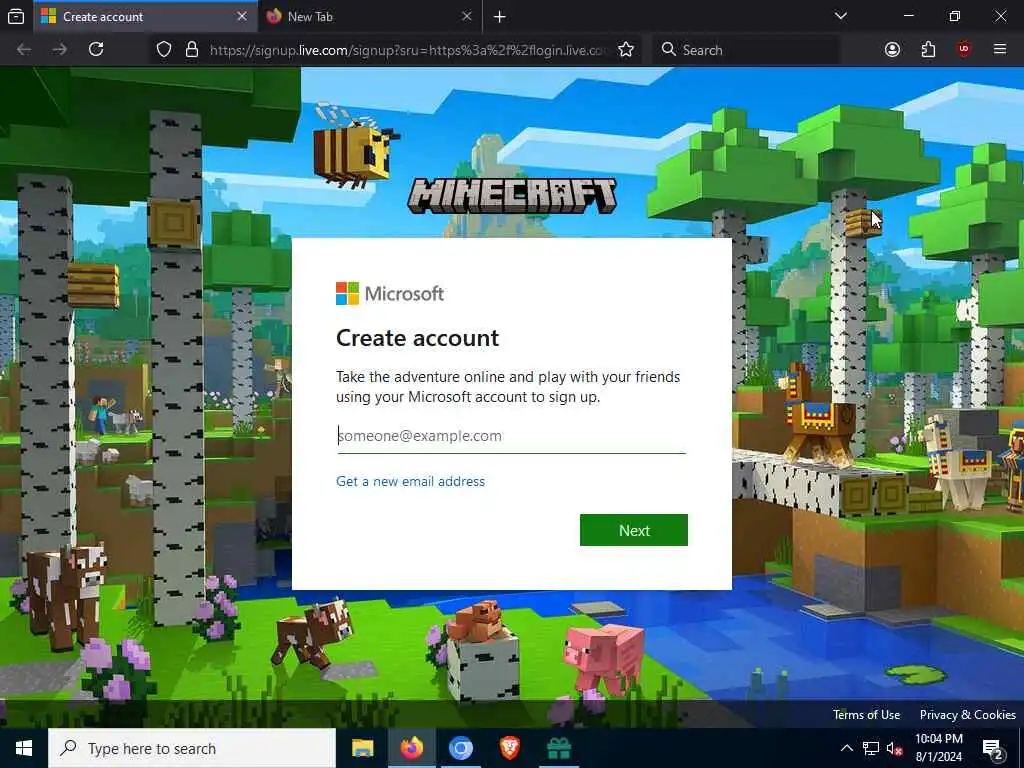
Task: Open Chromium browser from taskbar
Action: point(460,748)
